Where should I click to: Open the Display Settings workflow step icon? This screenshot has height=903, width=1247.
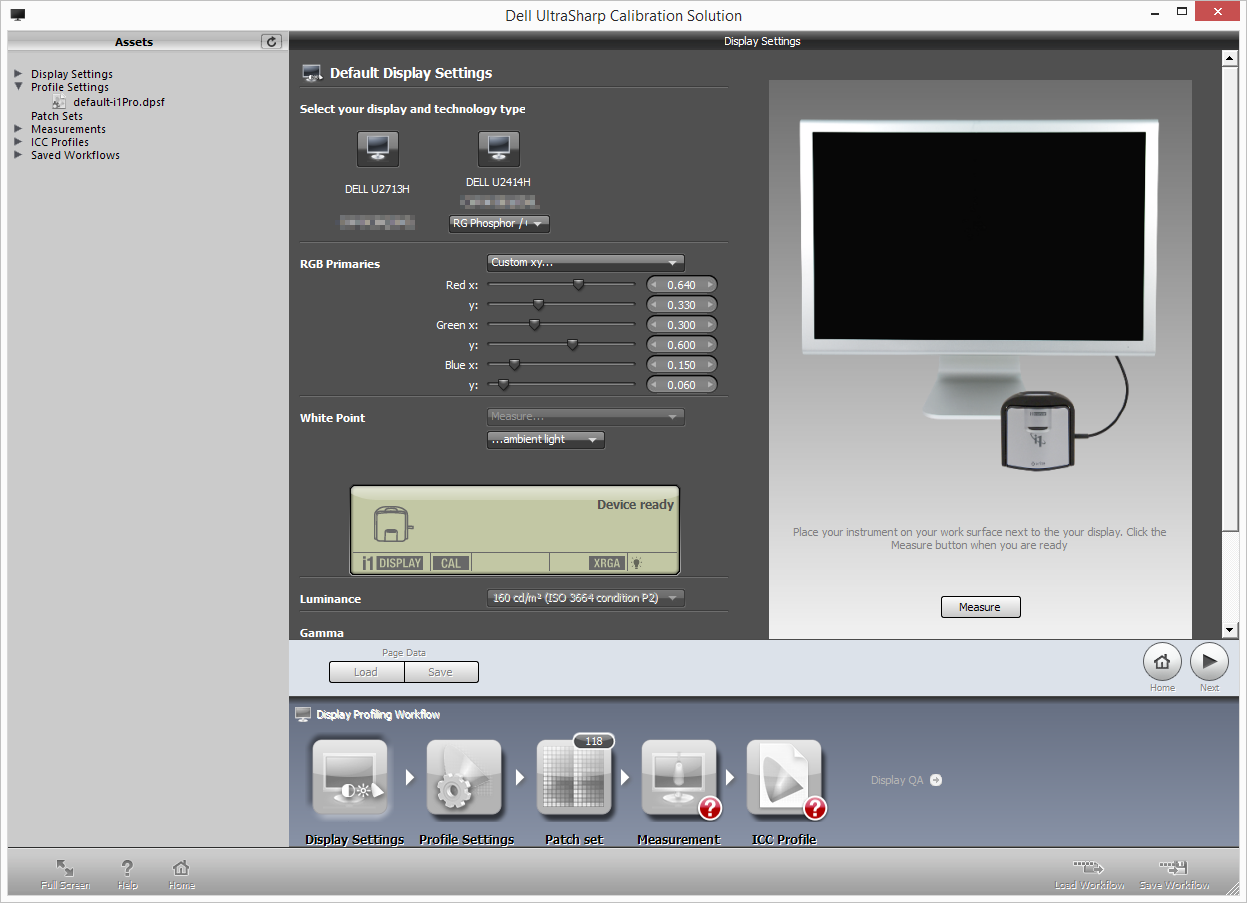tap(350, 778)
